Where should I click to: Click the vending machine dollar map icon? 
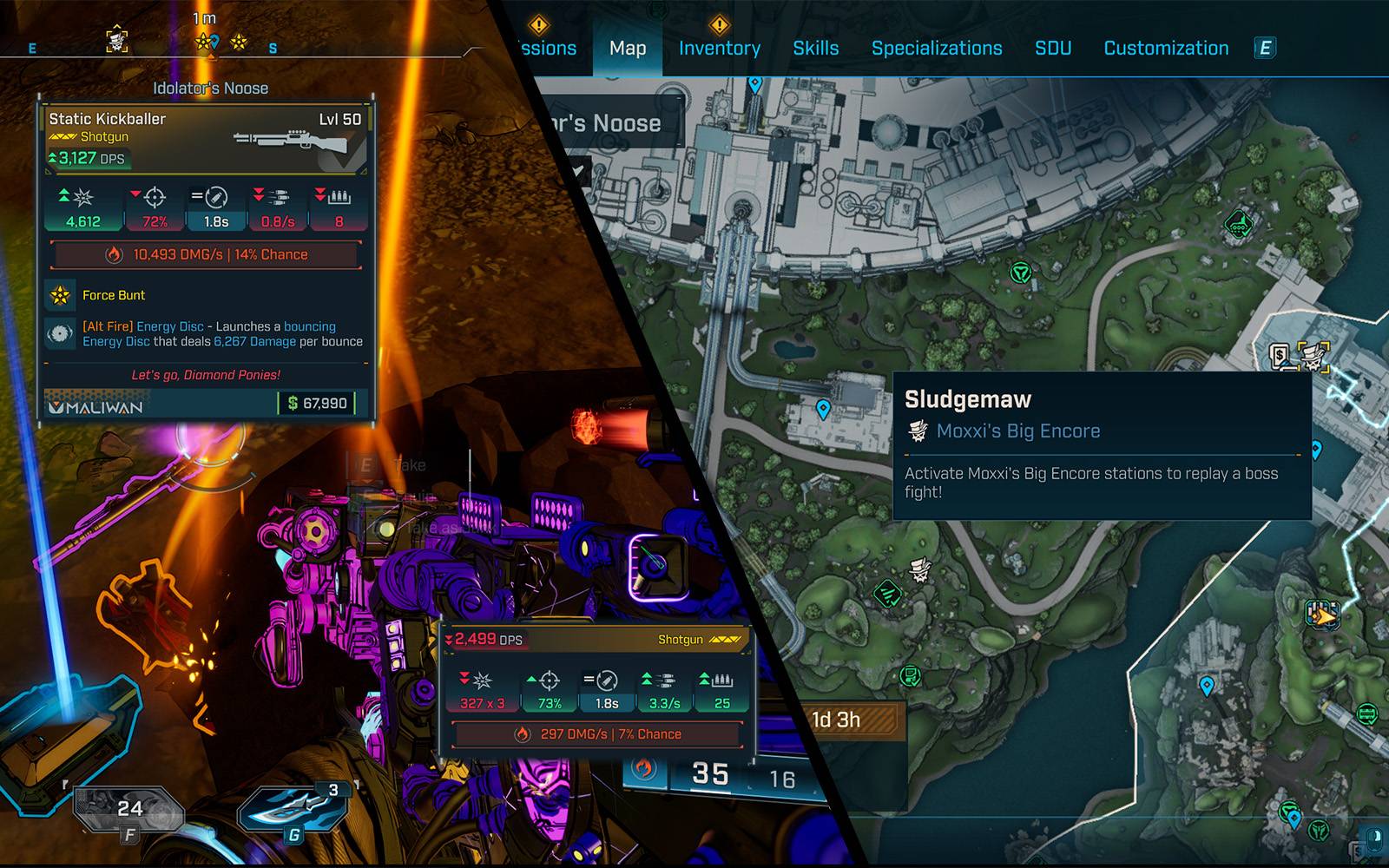[1280, 355]
